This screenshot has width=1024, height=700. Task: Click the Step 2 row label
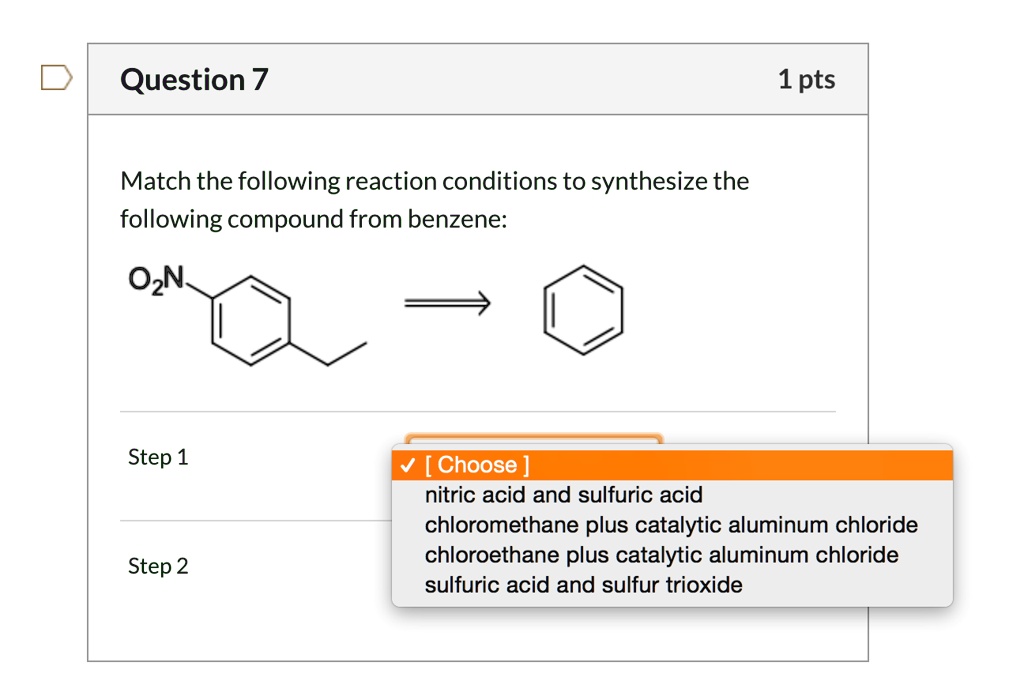tap(157, 566)
